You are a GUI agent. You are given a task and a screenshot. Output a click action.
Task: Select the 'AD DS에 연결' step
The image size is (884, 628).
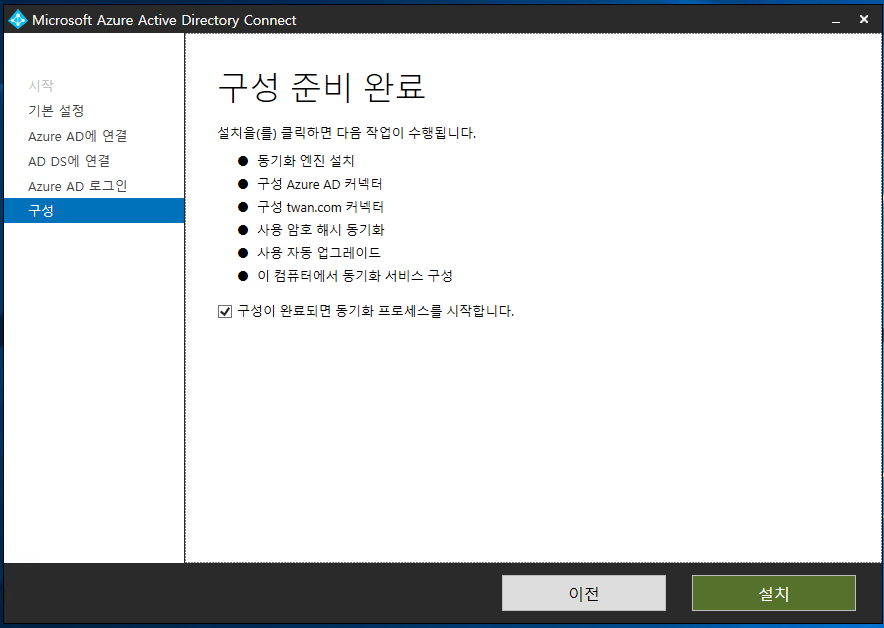(x=69, y=161)
